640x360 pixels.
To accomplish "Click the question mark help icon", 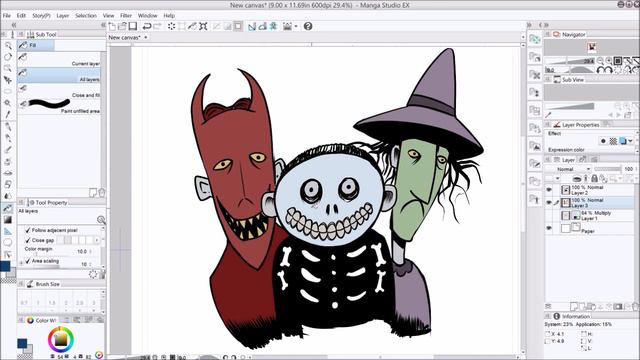I will 308,26.
